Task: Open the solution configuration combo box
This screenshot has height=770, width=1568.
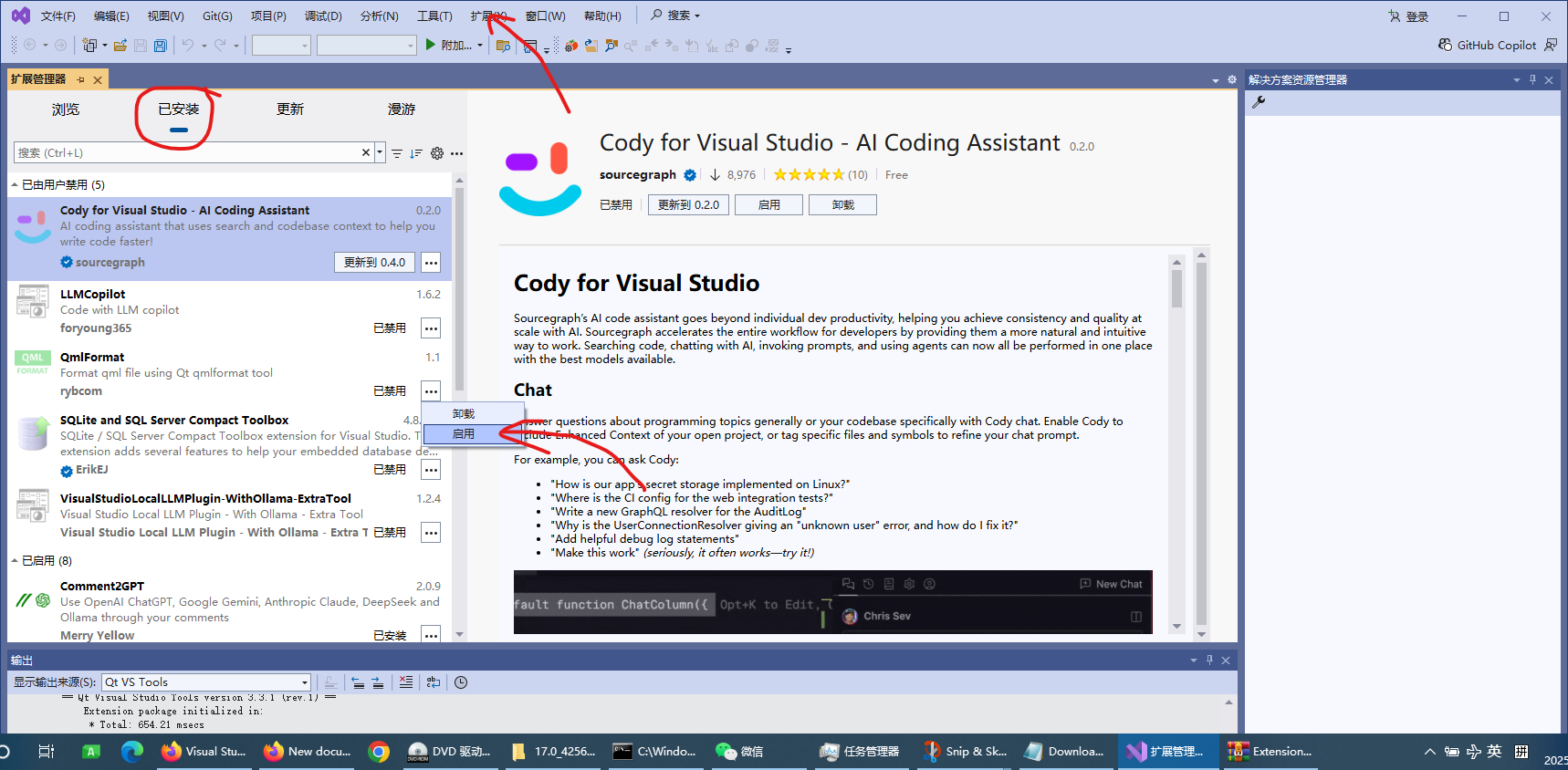Action: (x=281, y=45)
